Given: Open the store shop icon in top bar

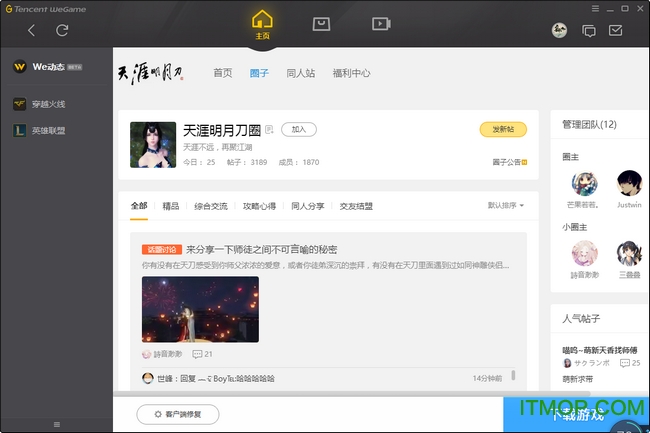Looking at the screenshot, I should (321, 24).
